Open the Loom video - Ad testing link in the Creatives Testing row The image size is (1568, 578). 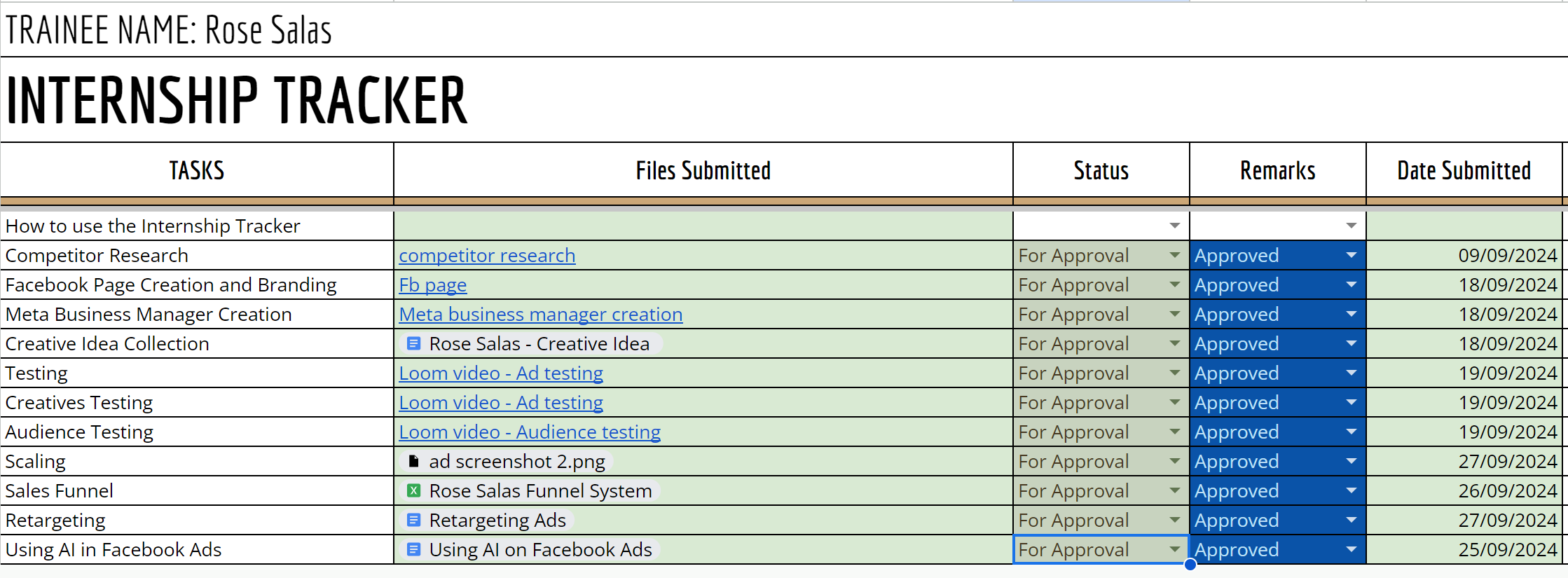tap(500, 403)
